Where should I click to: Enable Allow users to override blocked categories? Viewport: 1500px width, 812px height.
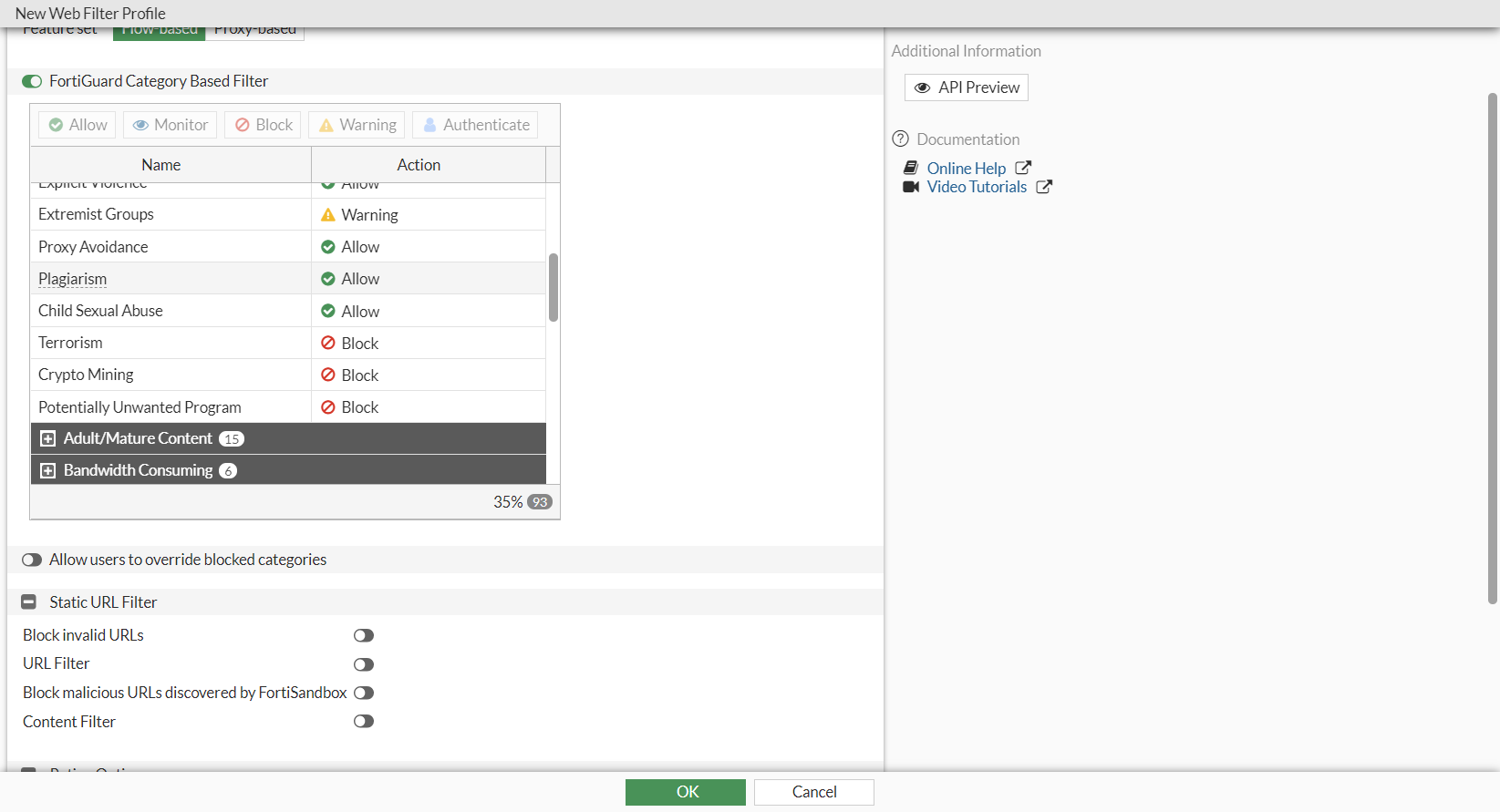(x=32, y=560)
